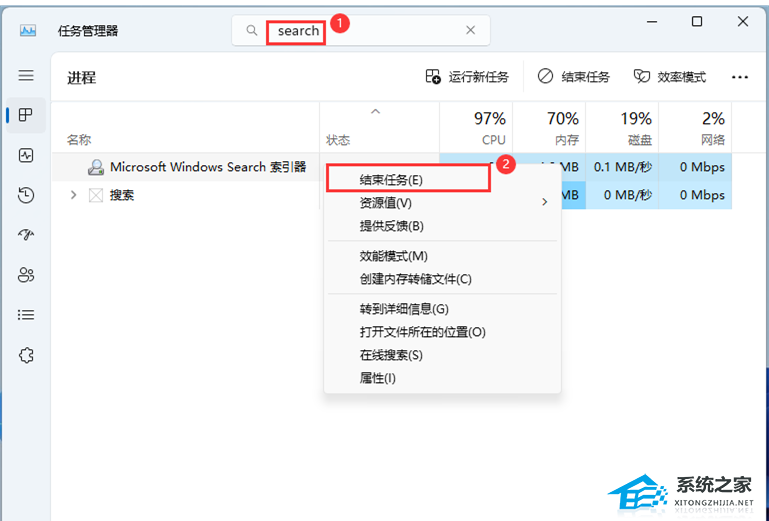The image size is (769, 521).
Task: Sort by the 名称 column header
Action: coord(186,128)
